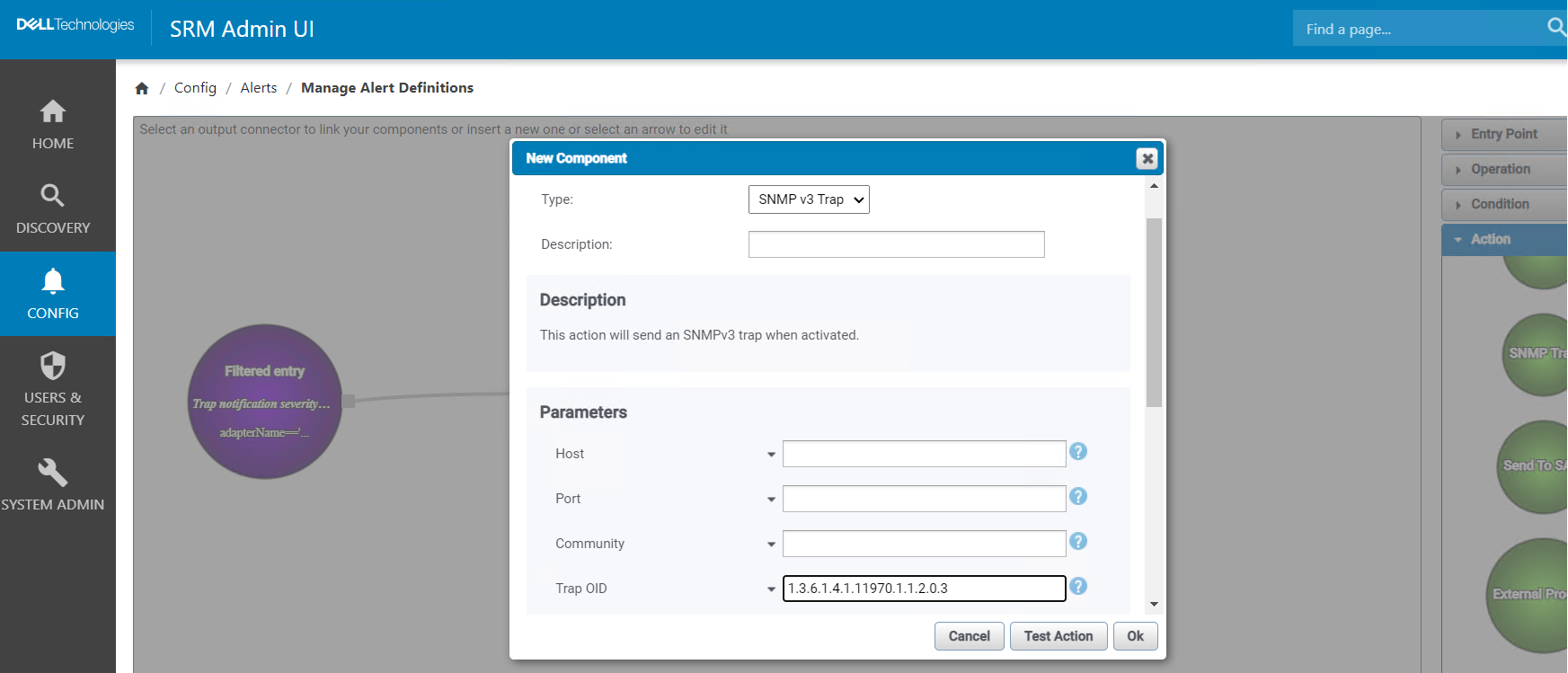This screenshot has height=673, width=1568.
Task: Click Manage Alert Definitions breadcrumb
Action: click(387, 88)
